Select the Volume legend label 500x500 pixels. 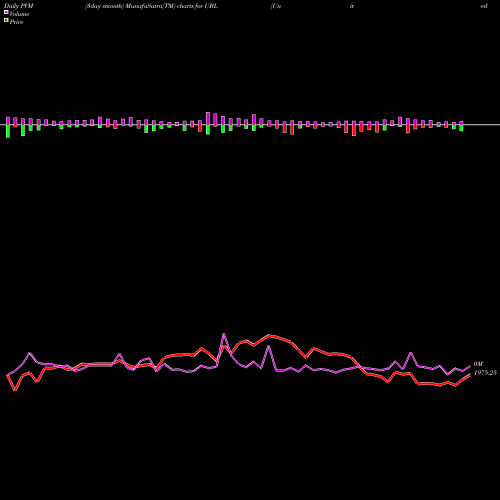pos(19,14)
